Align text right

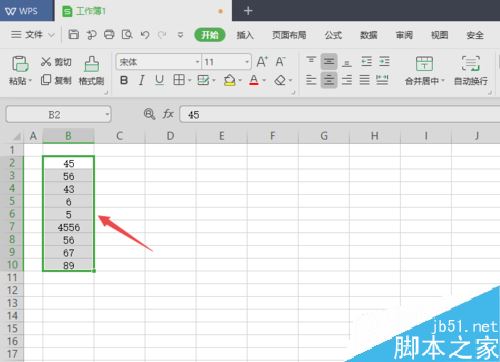(x=347, y=80)
